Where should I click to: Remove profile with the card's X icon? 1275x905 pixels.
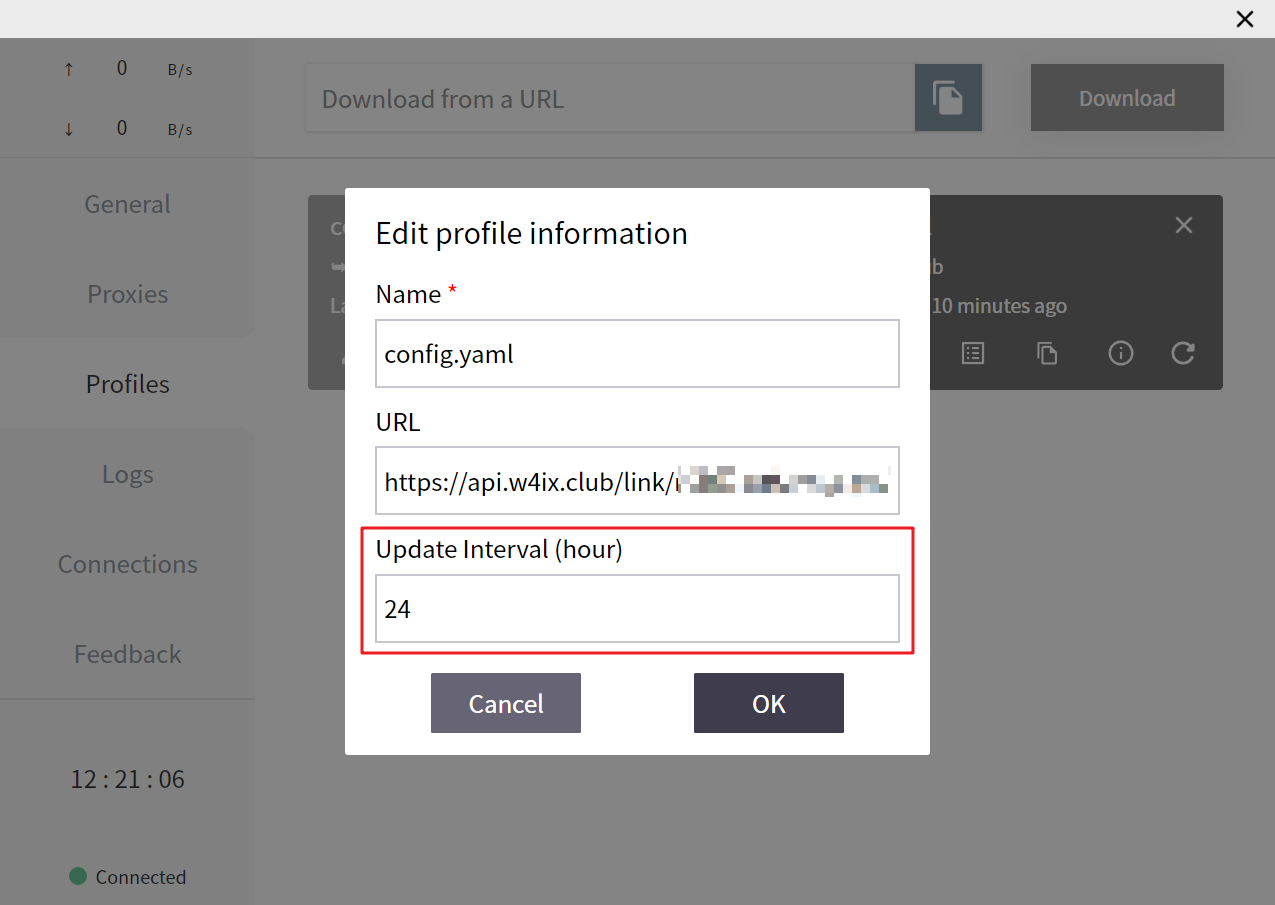click(x=1184, y=226)
